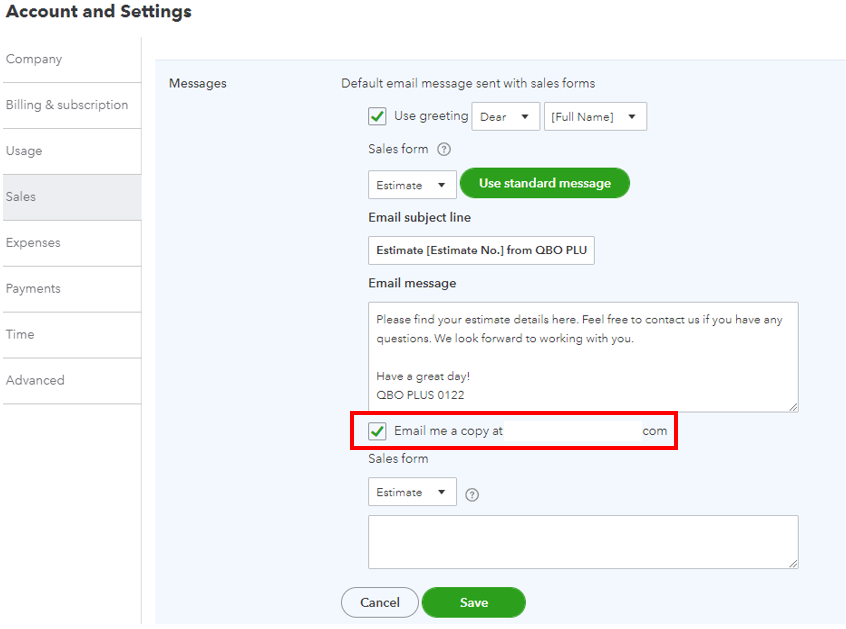Expand the [Full Name] dropdown
The image size is (846, 629).
[x=594, y=117]
